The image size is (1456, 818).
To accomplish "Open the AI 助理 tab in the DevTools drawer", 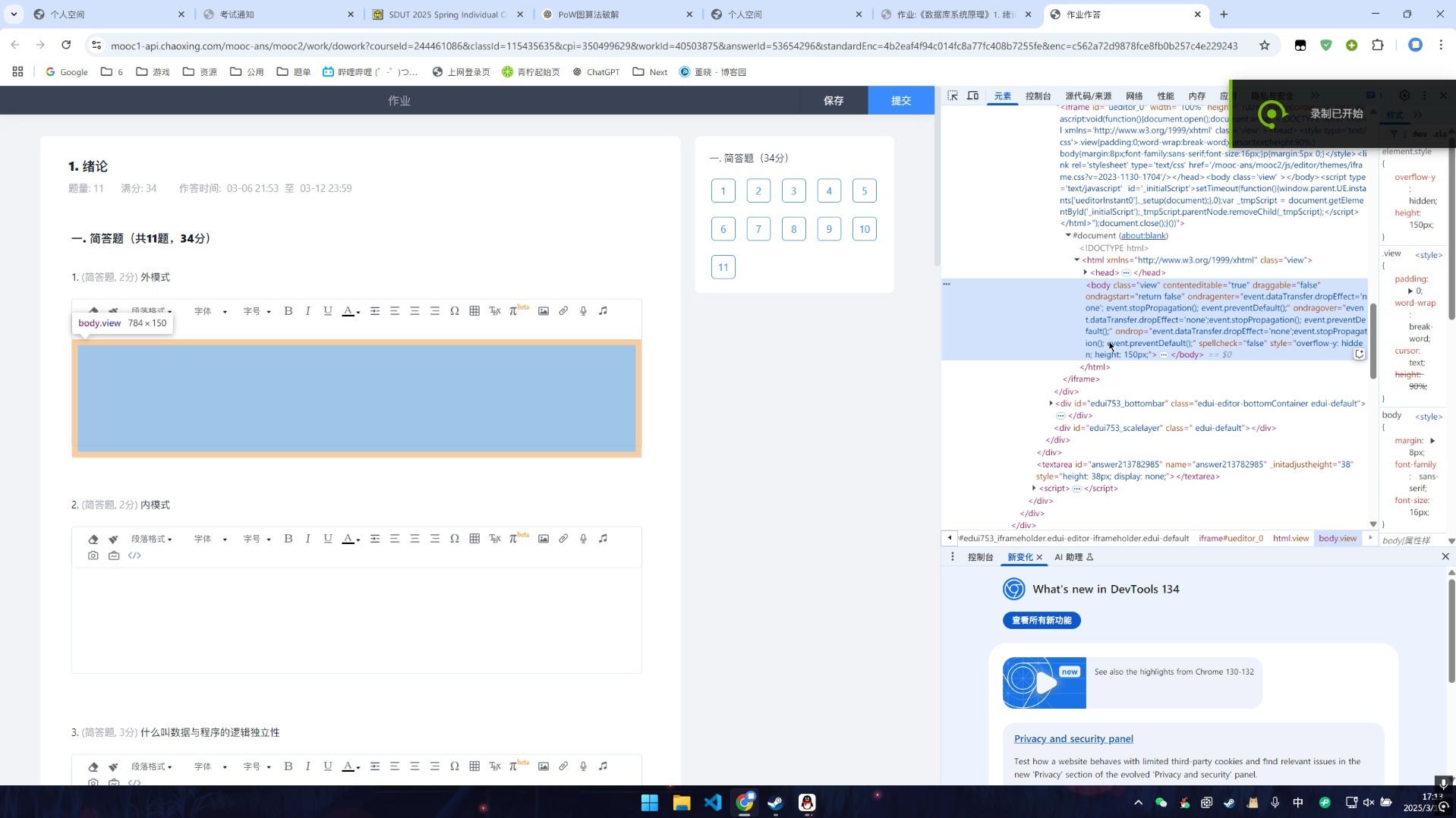I will [x=1073, y=557].
